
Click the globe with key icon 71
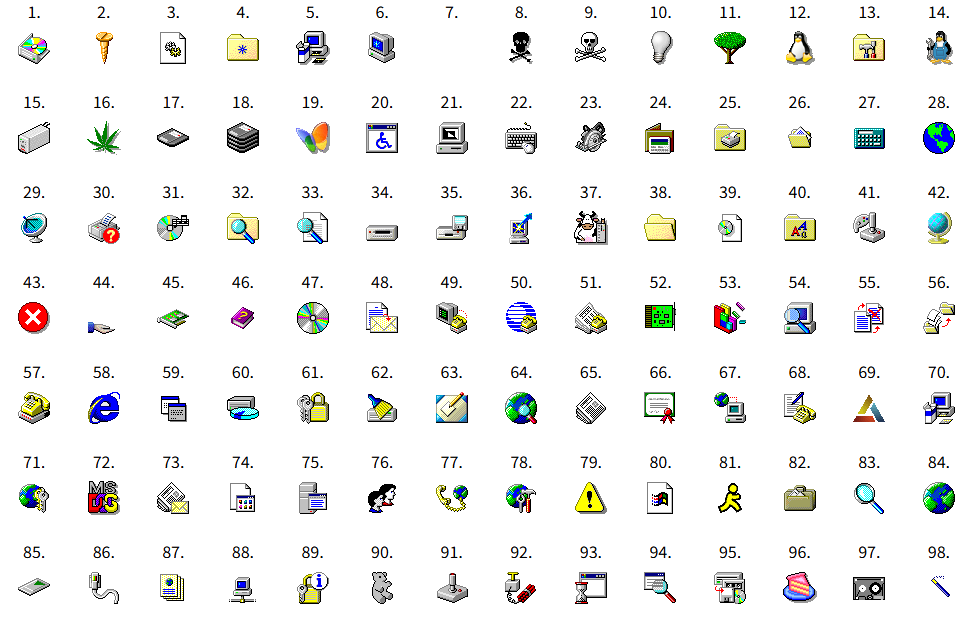tap(34, 498)
